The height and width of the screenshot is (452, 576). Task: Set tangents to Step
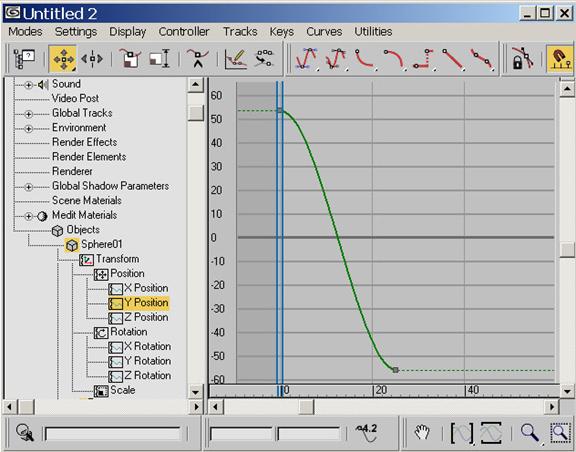point(424,59)
